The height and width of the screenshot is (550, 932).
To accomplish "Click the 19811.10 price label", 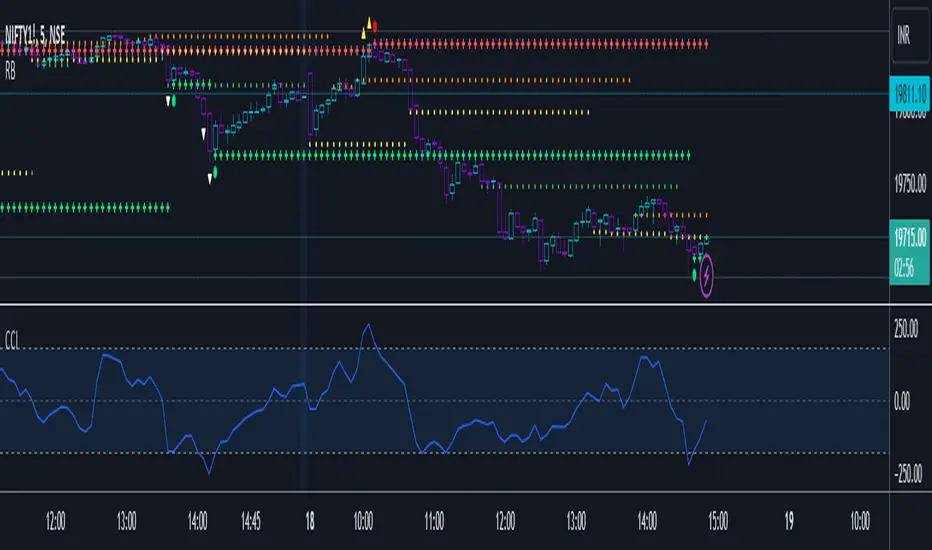I will 910,94.
